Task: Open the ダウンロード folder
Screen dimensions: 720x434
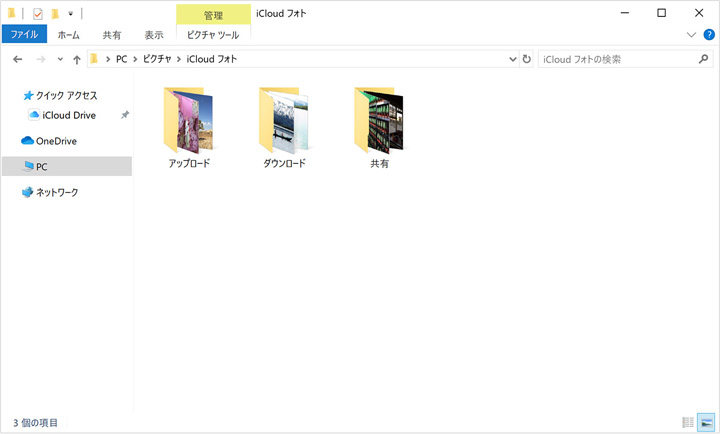Action: 284,127
